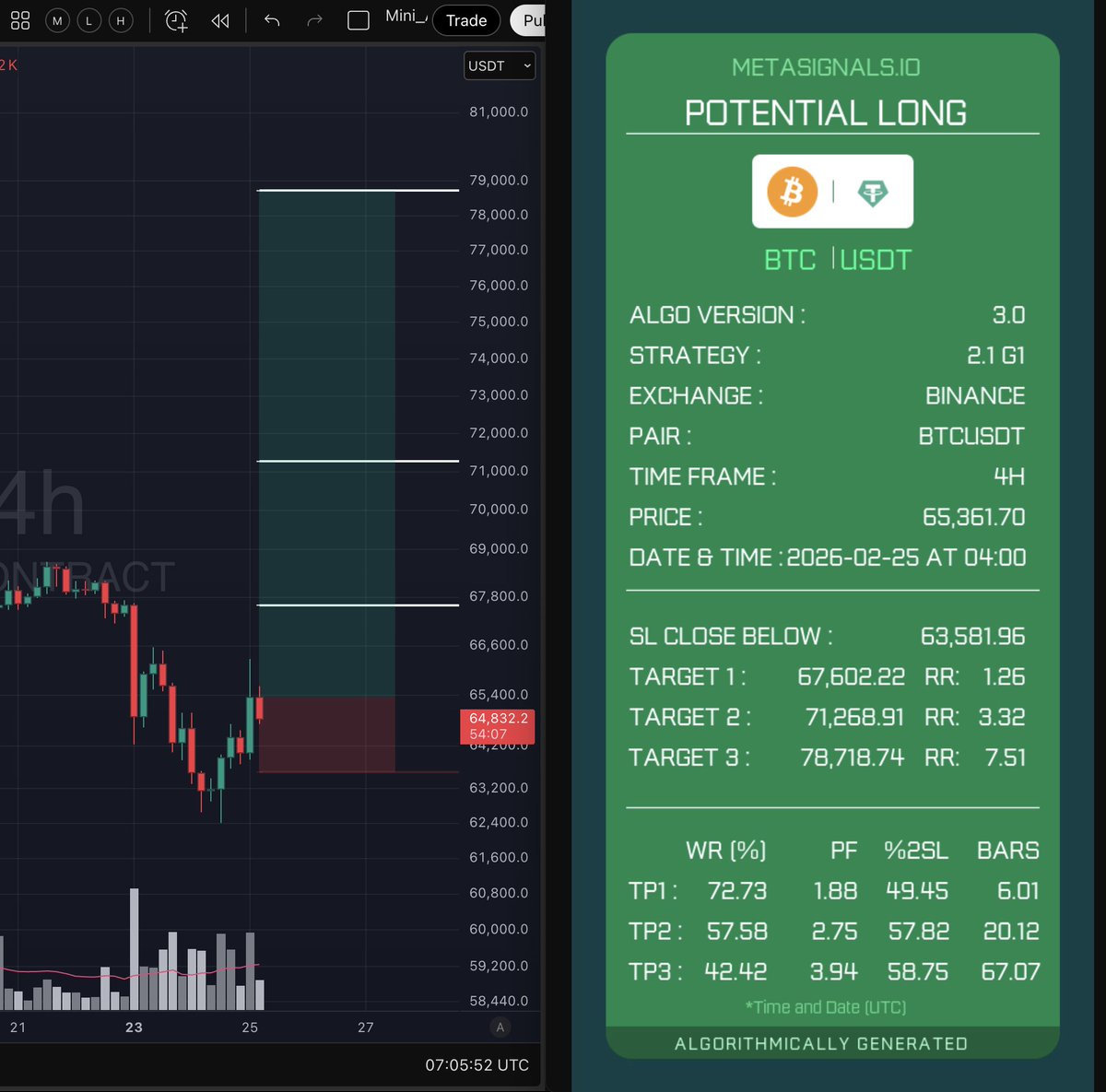
Task: Click the TP3 bars value 67.07
Action: tap(1010, 972)
